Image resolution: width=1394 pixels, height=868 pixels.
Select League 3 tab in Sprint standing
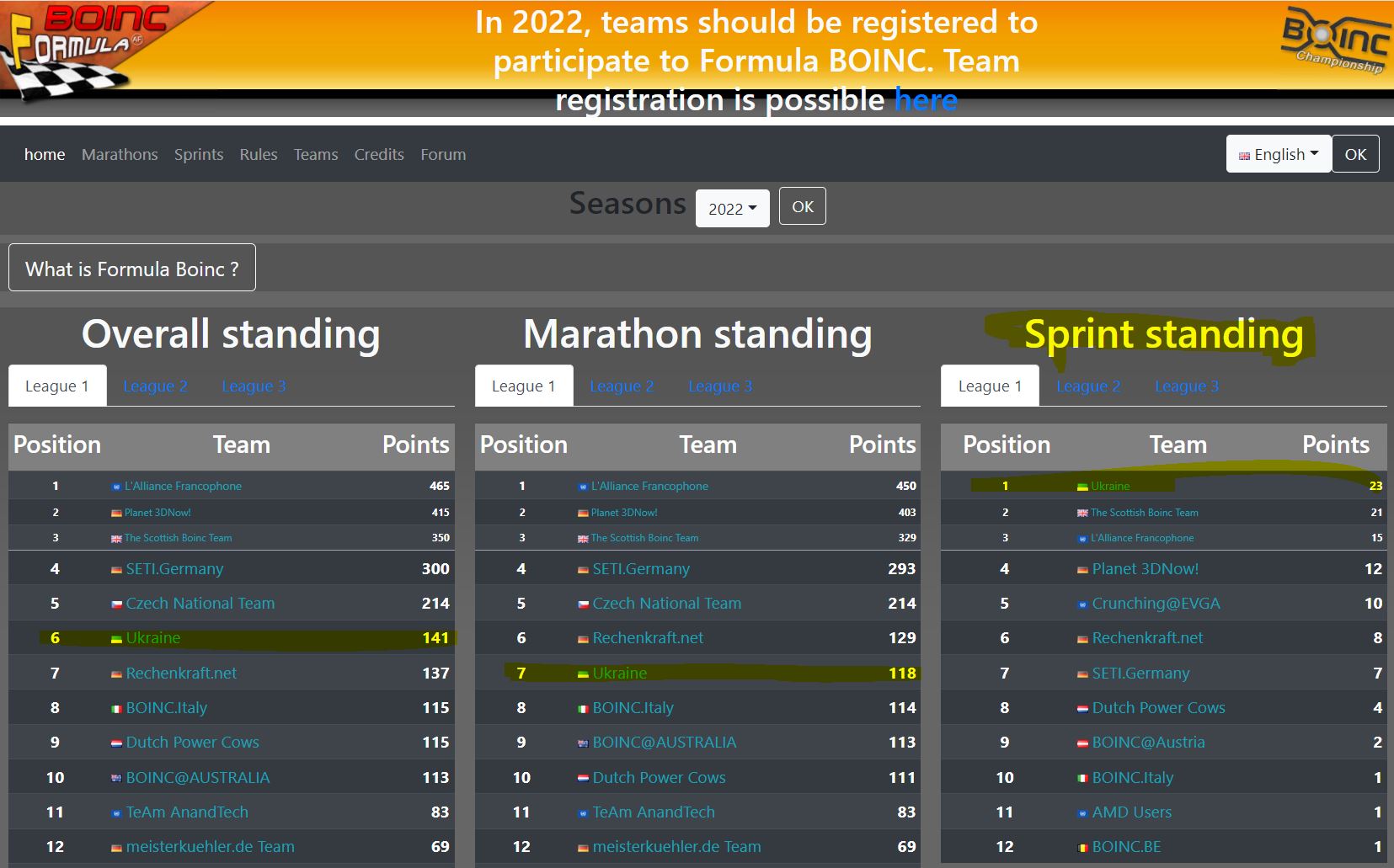1186,386
